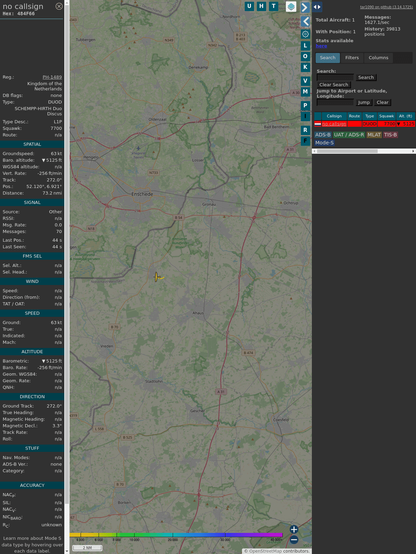
Task: Toggle sidebar width with double-arrow icon
Action: [x=317, y=7]
